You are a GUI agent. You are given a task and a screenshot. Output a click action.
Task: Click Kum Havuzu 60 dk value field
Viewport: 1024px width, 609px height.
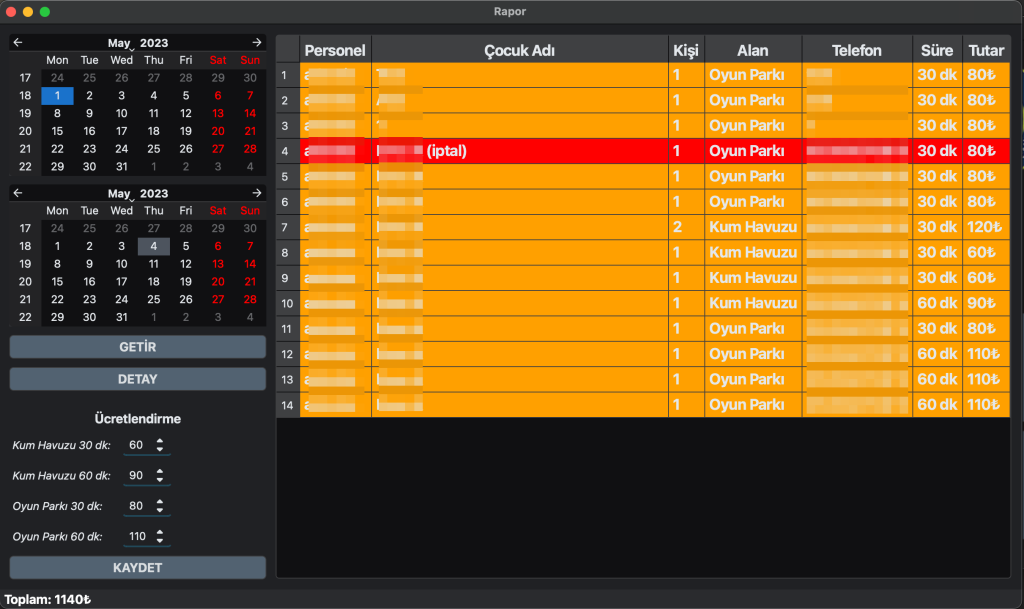[x=138, y=476]
